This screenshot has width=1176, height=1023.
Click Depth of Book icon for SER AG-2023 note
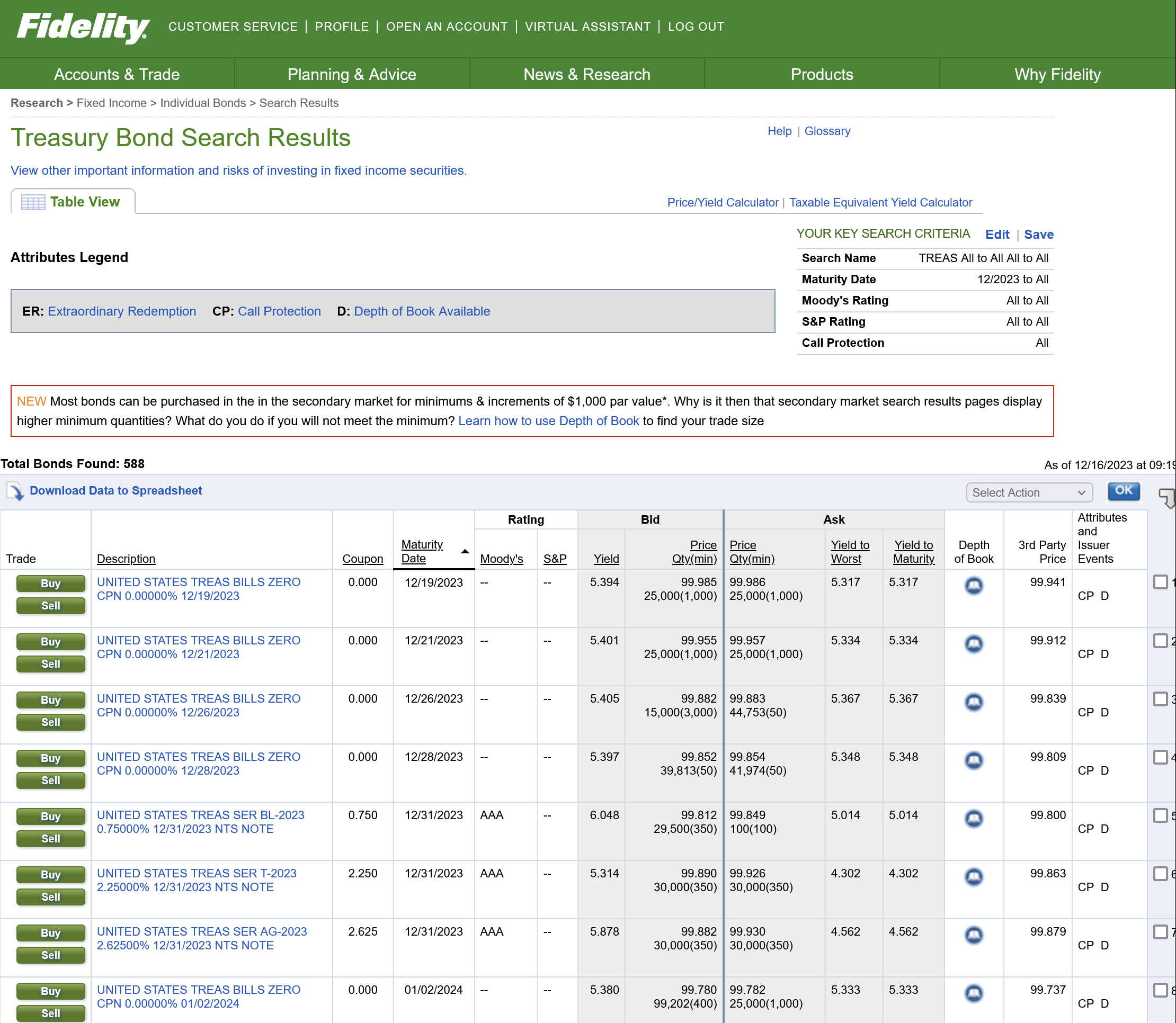tap(973, 935)
